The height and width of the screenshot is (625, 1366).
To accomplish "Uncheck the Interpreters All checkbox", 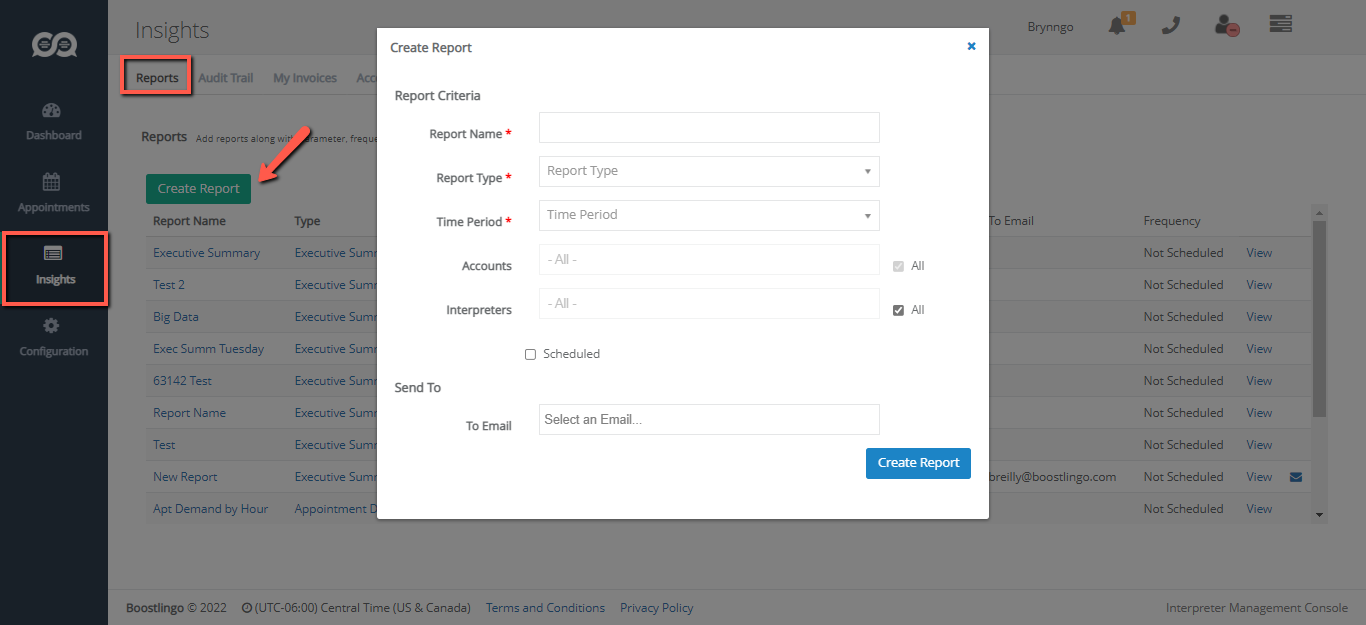I will [x=898, y=310].
